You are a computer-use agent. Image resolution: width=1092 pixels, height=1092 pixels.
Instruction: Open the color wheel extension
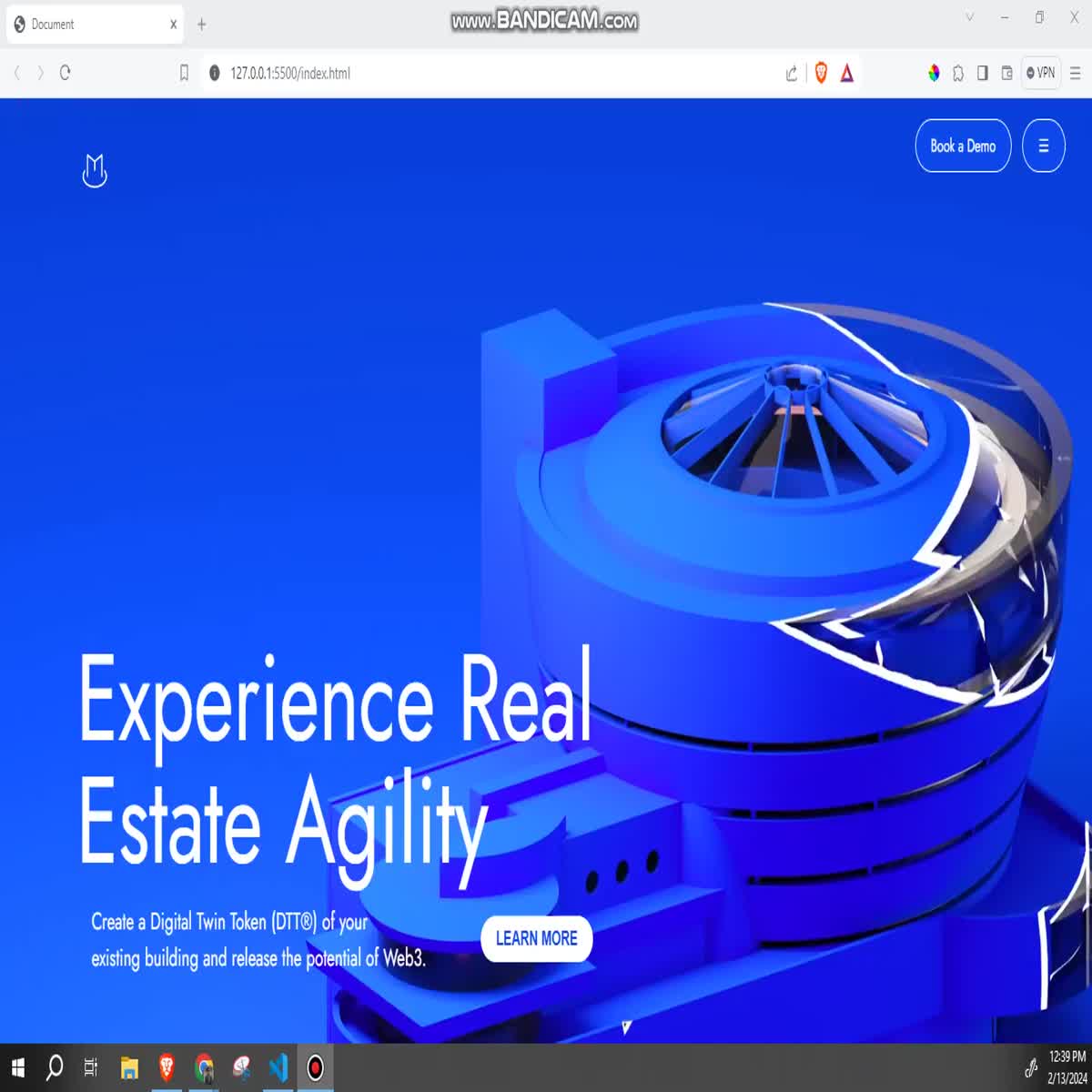934,73
